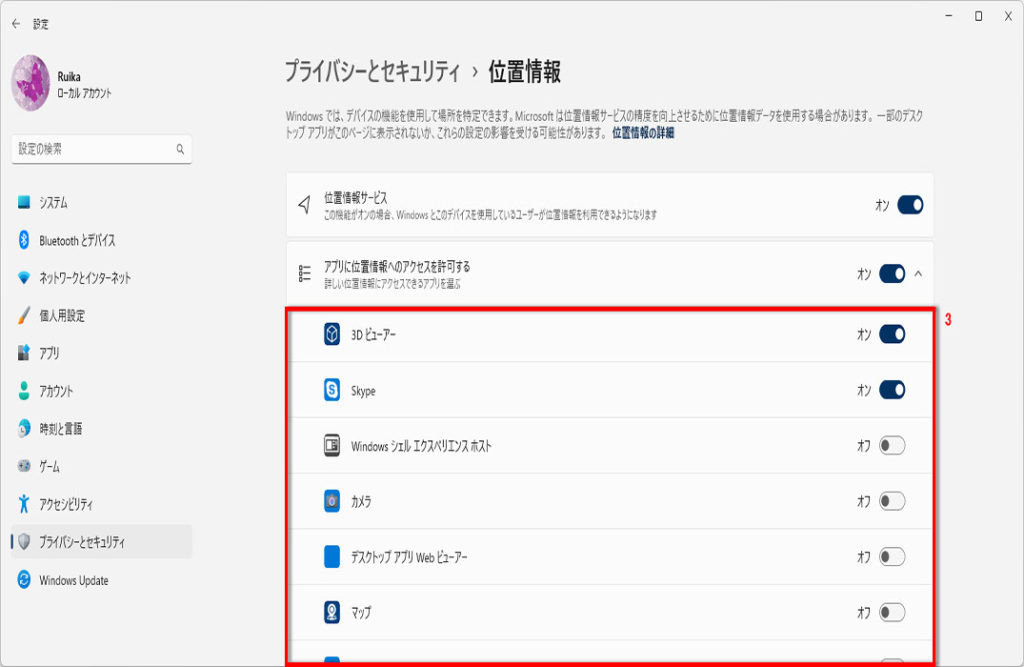Turn off 位置情報サービス toggle
This screenshot has height=667, width=1024.
(x=909, y=205)
